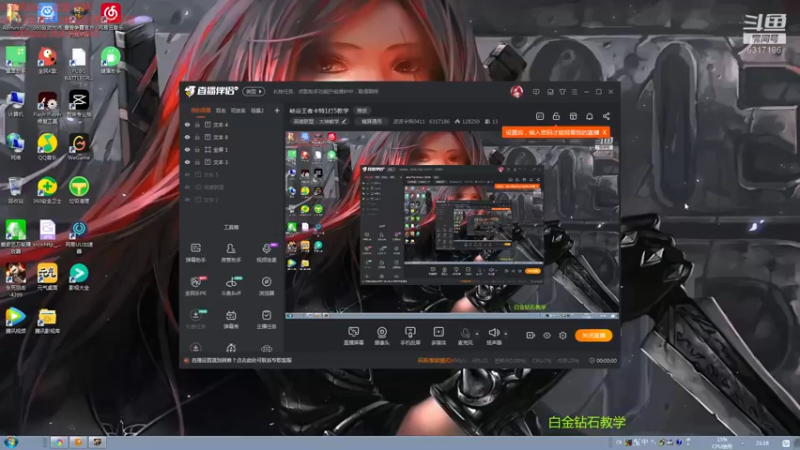Click the record video icon near start button

coord(530,335)
